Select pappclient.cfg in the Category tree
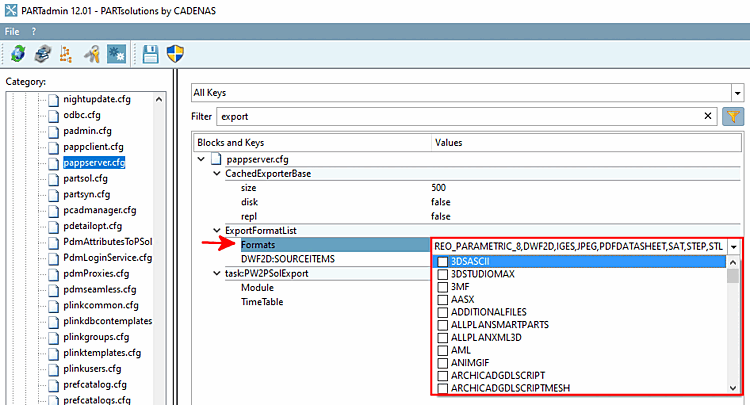The width and height of the screenshot is (750, 405). click(x=93, y=147)
